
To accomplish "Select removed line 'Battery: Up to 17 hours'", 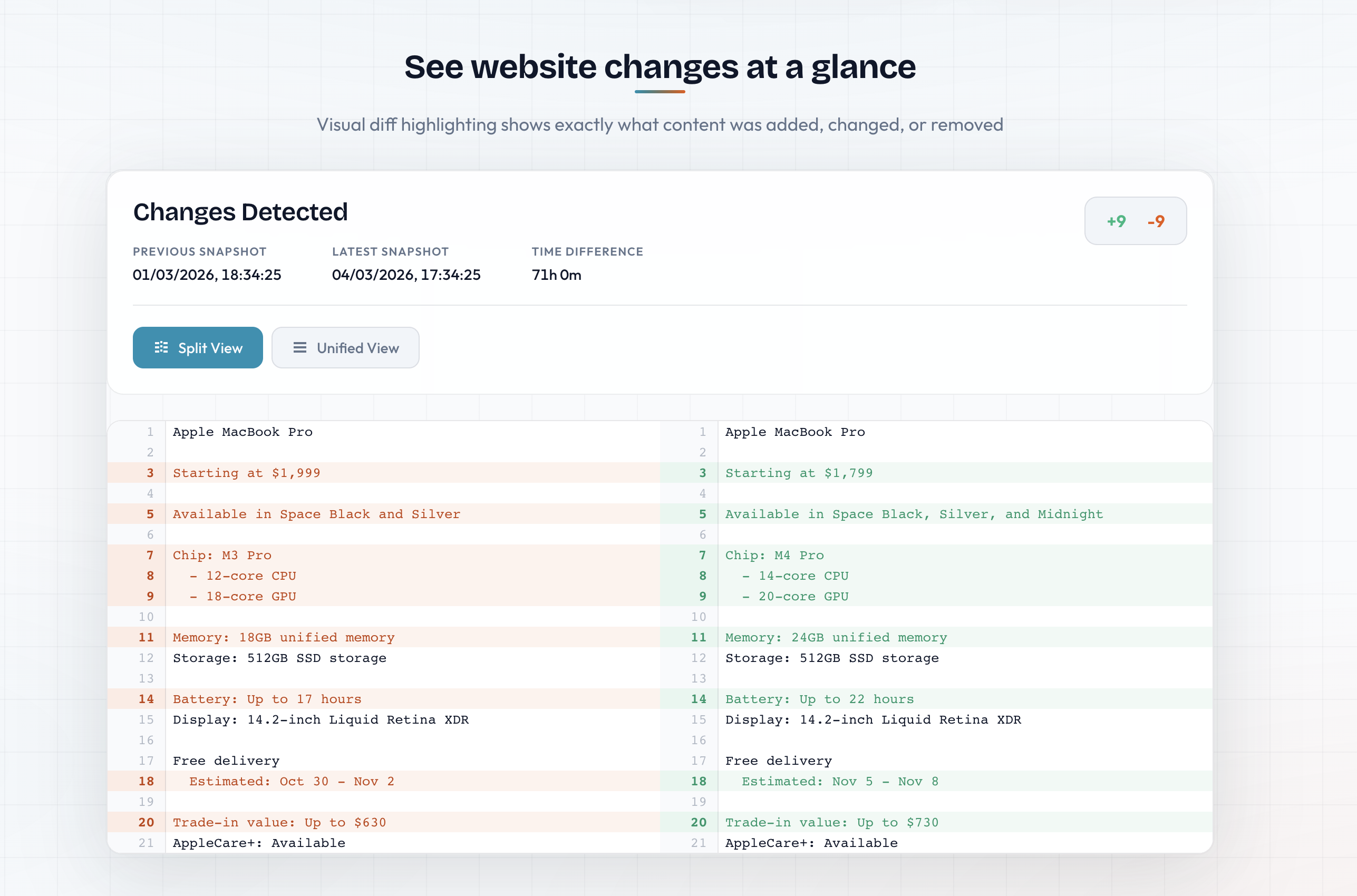I will click(384, 699).
